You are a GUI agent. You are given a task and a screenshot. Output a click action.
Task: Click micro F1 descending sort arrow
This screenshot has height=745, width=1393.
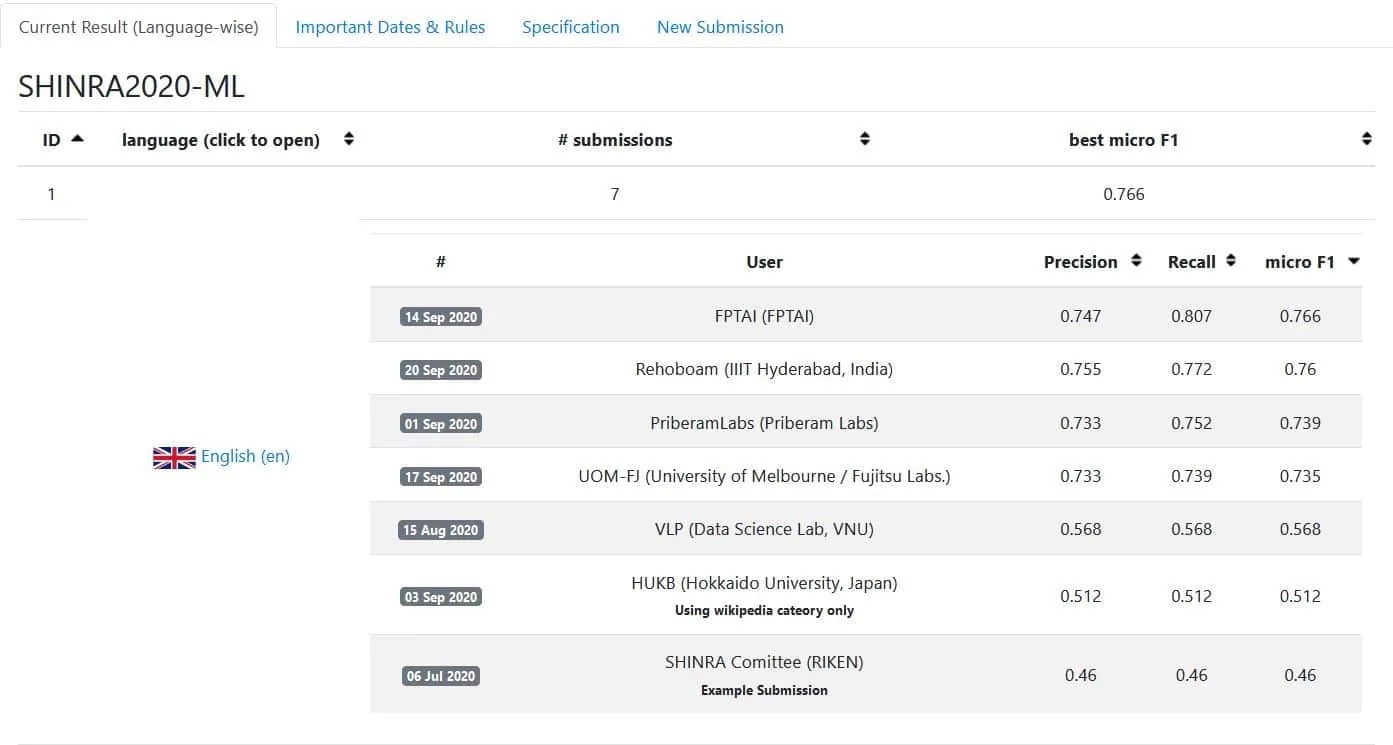coord(1354,261)
